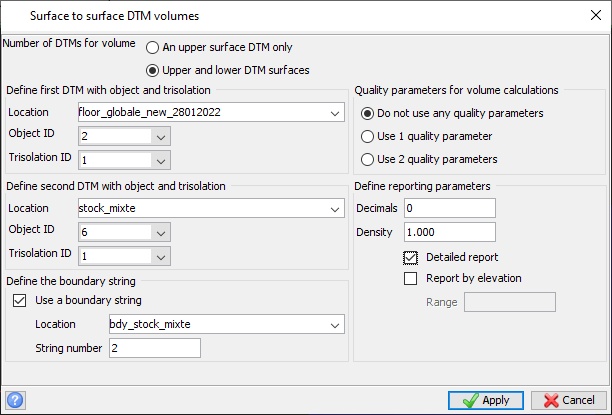Toggle the Detailed report checkbox
Viewport: 612px width, 415px height.
410,258
